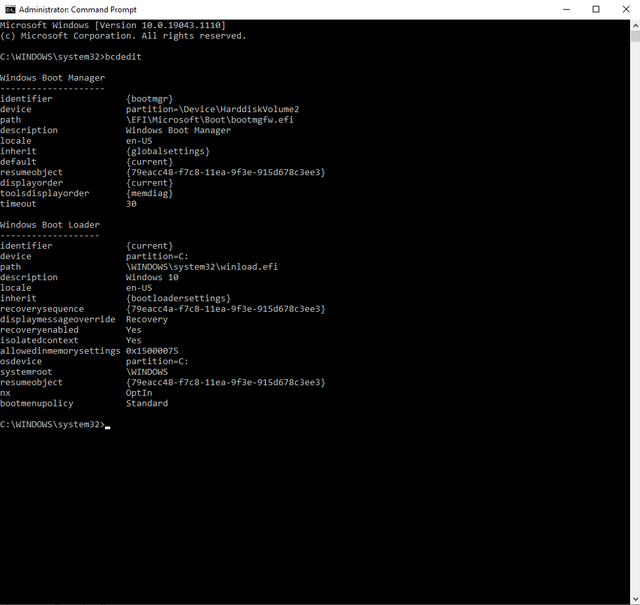
Task: Click the timeout value '30'
Action: tap(131, 204)
